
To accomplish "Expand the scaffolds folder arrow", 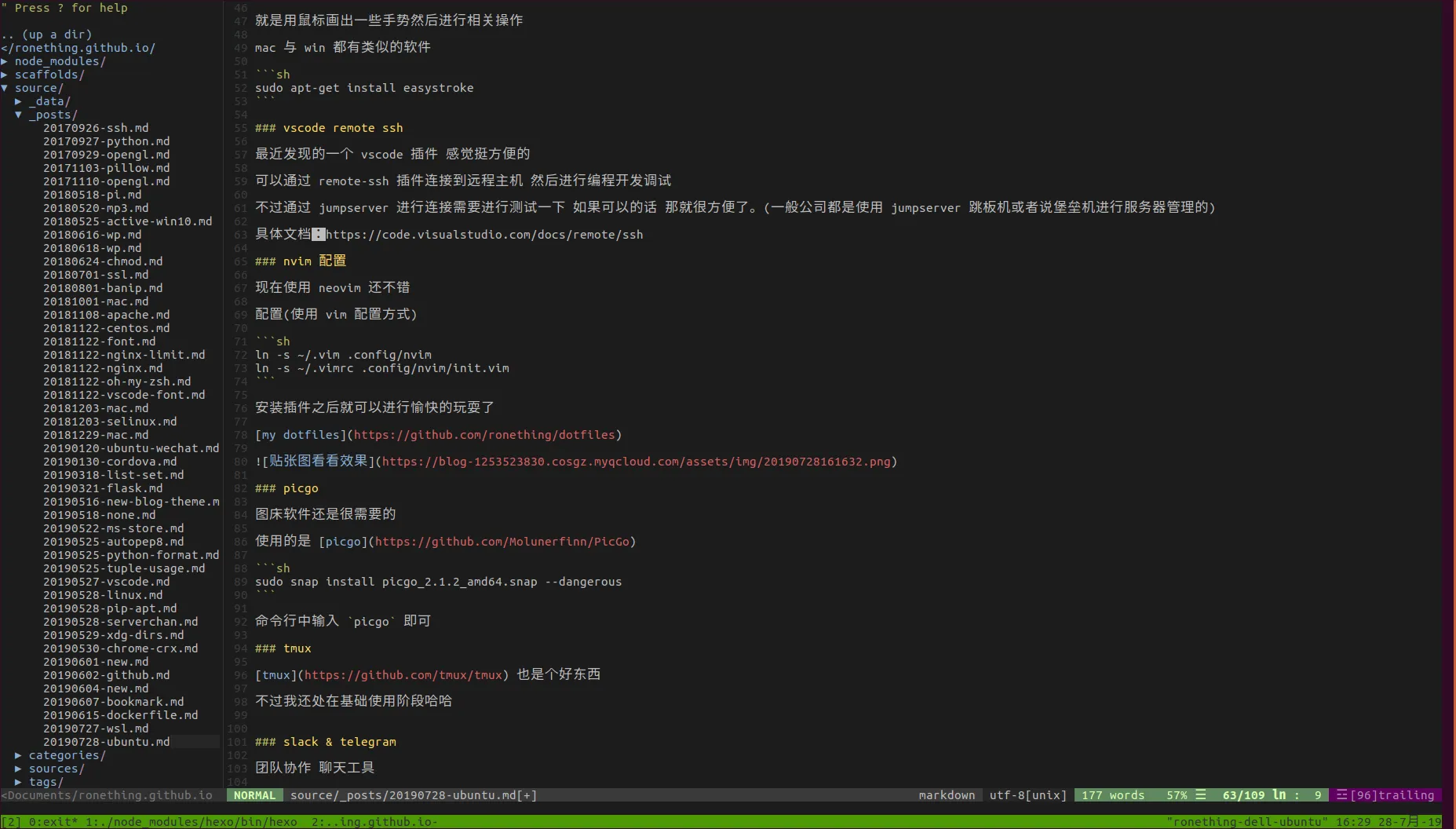I will [5, 75].
